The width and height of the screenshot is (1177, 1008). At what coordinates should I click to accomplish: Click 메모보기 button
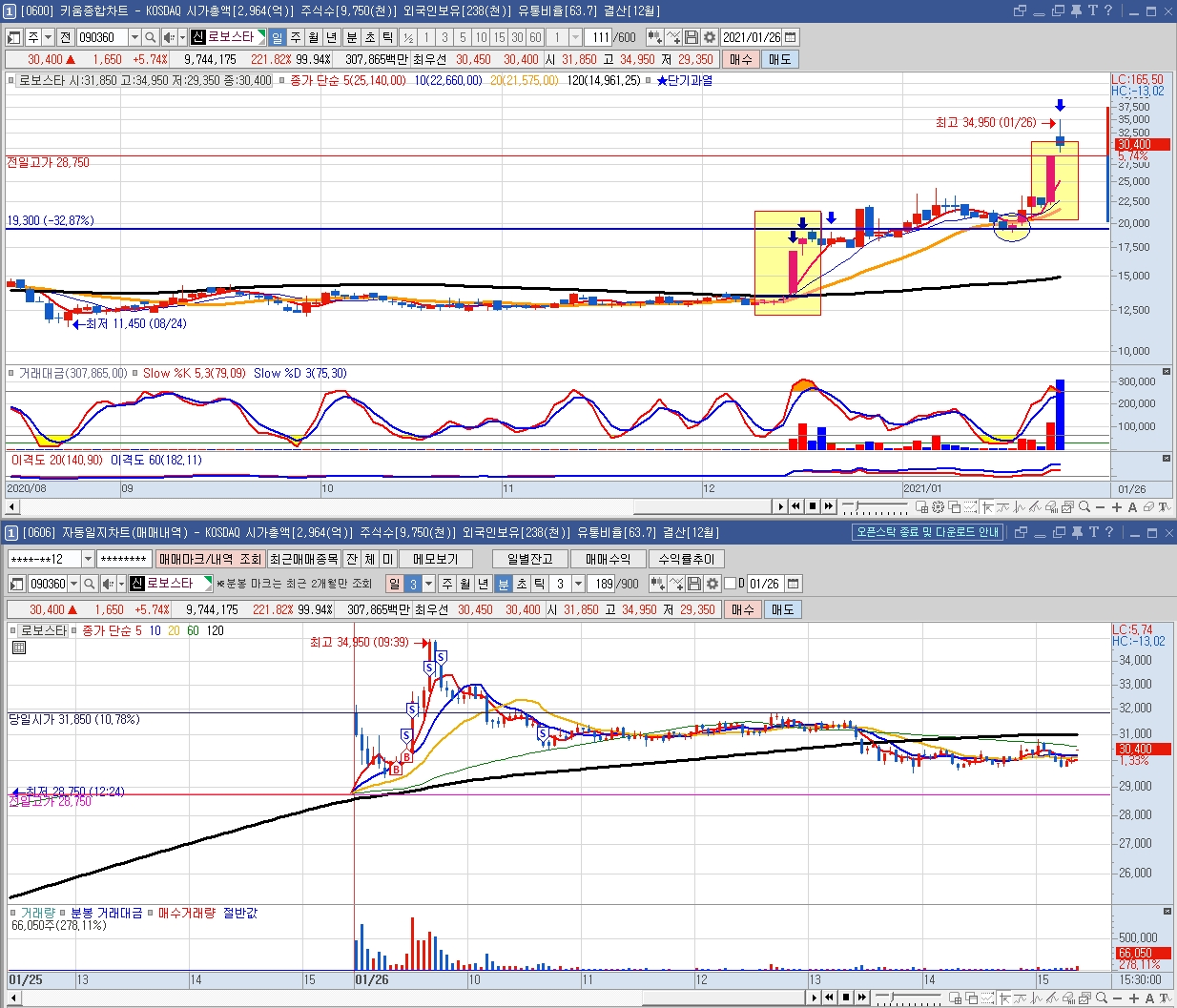[436, 559]
